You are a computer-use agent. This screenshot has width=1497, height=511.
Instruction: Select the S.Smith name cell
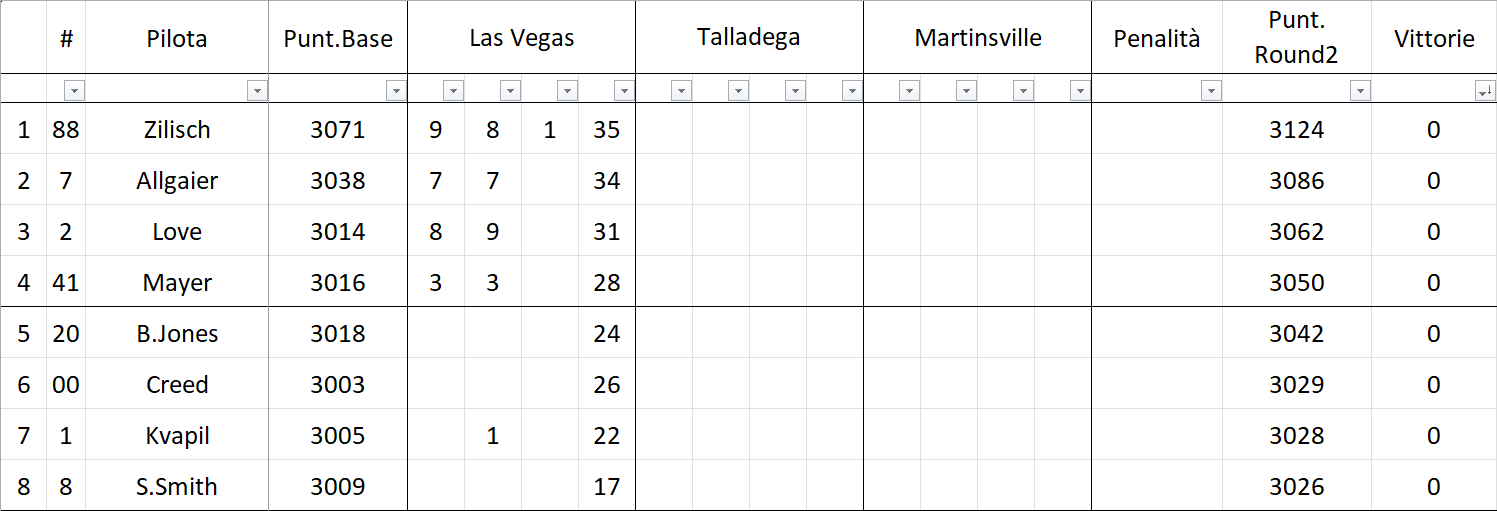point(177,487)
